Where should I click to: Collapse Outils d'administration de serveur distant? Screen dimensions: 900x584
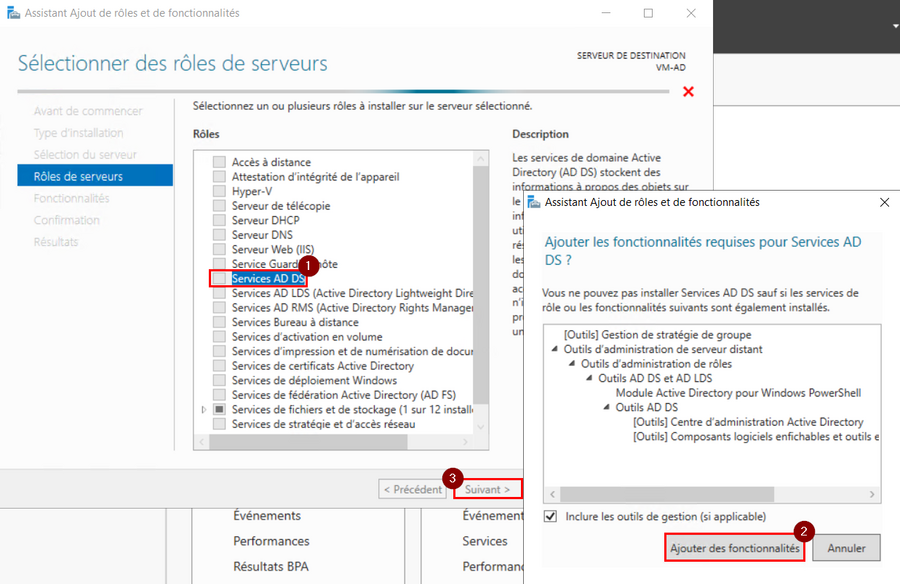click(557, 351)
